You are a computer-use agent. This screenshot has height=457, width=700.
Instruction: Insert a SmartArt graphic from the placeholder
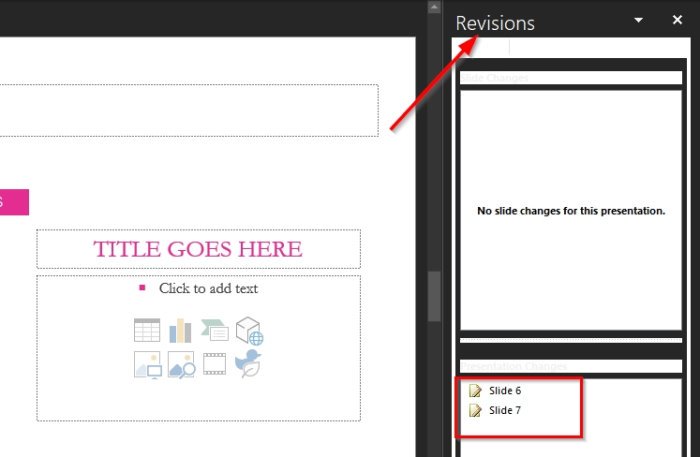click(x=215, y=330)
